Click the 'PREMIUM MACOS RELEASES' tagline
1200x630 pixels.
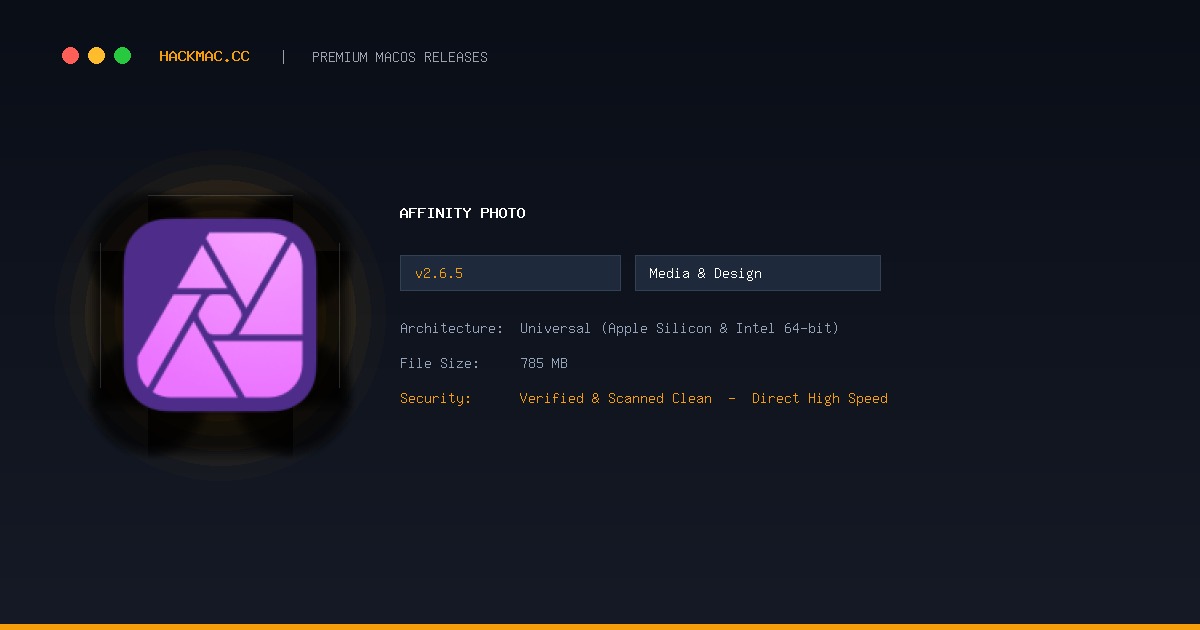coord(400,57)
